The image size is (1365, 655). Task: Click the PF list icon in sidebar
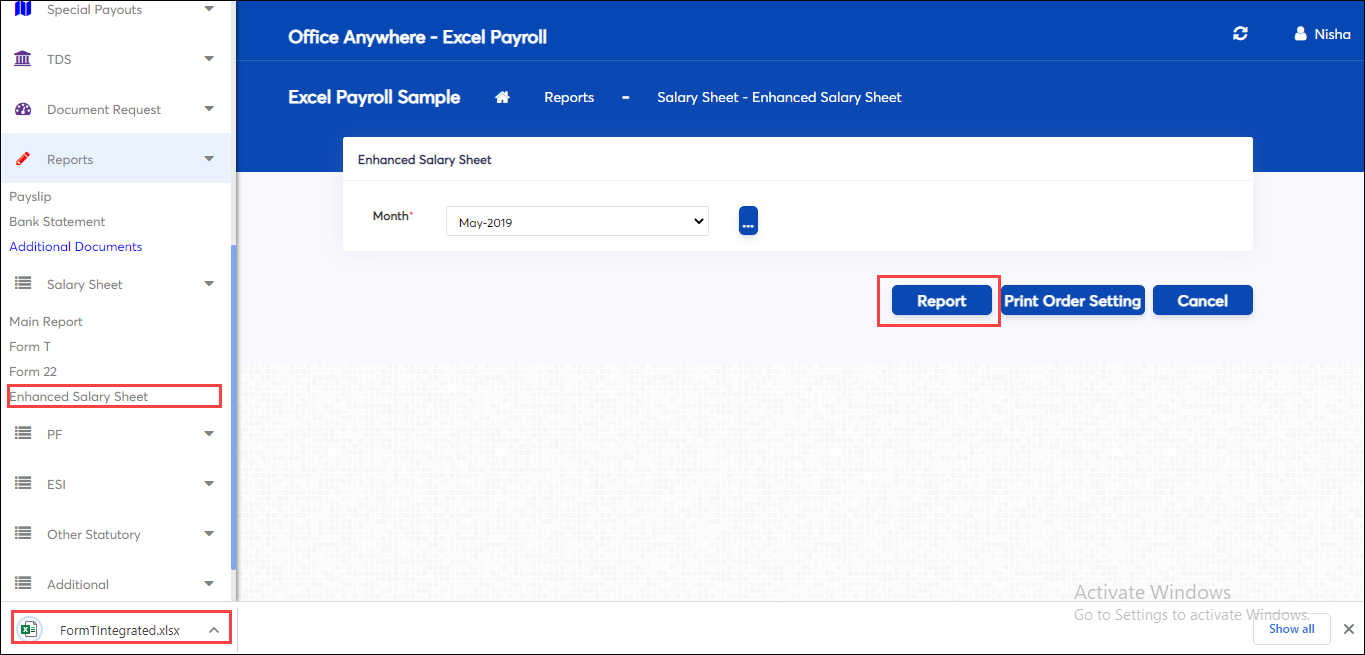click(24, 434)
